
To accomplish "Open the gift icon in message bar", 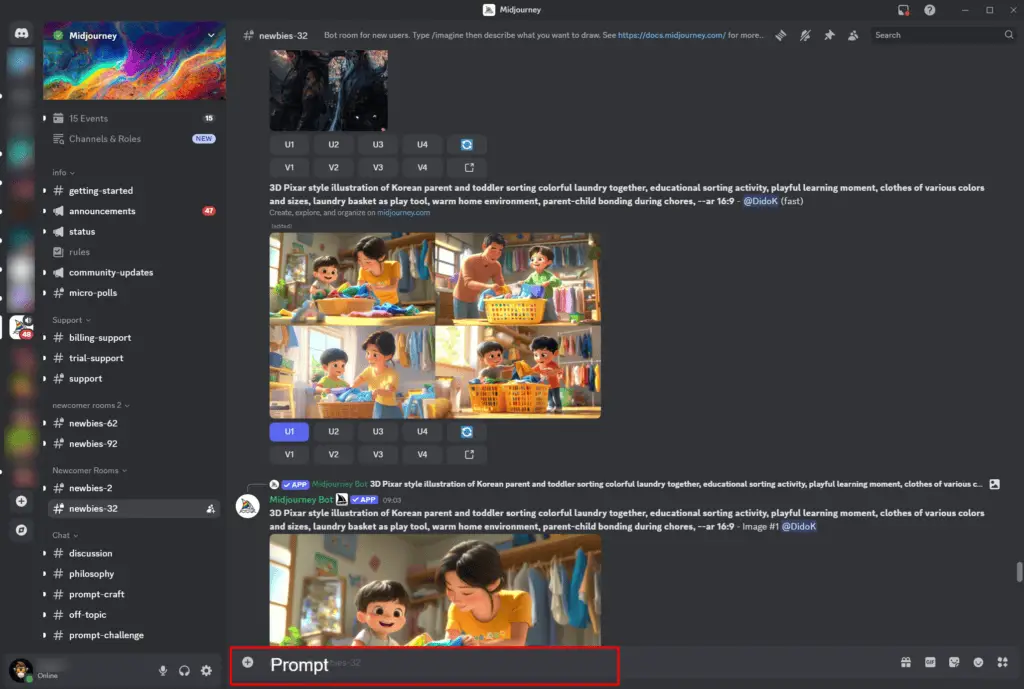I will click(x=905, y=662).
